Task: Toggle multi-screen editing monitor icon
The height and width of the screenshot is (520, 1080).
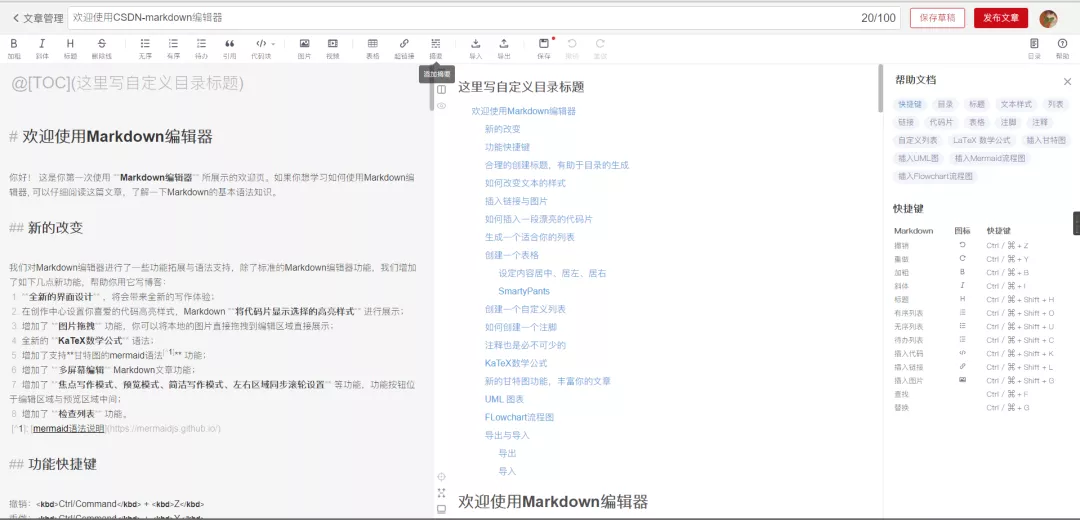Action: (x=442, y=509)
